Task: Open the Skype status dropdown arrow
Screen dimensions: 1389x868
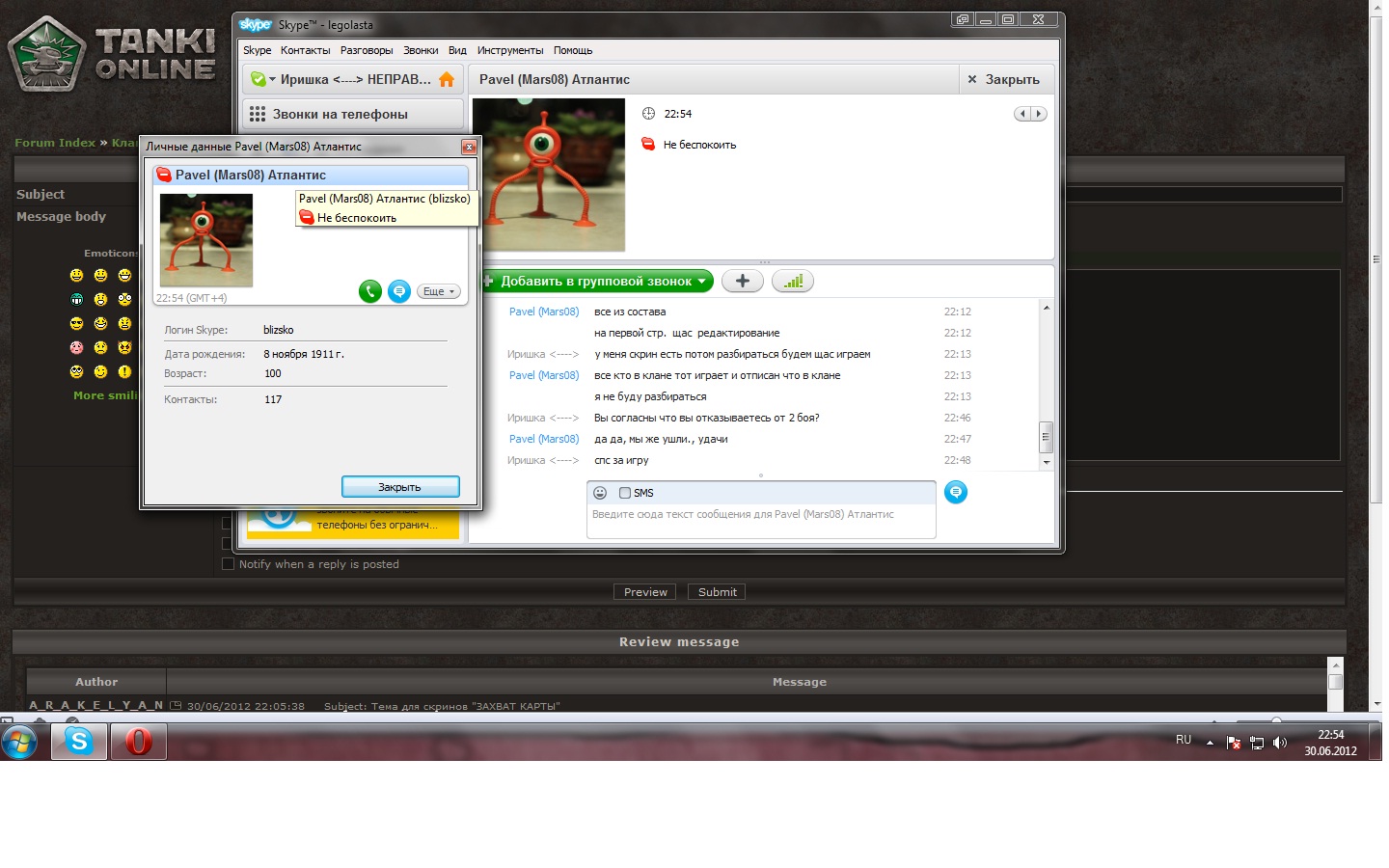Action: (273, 80)
